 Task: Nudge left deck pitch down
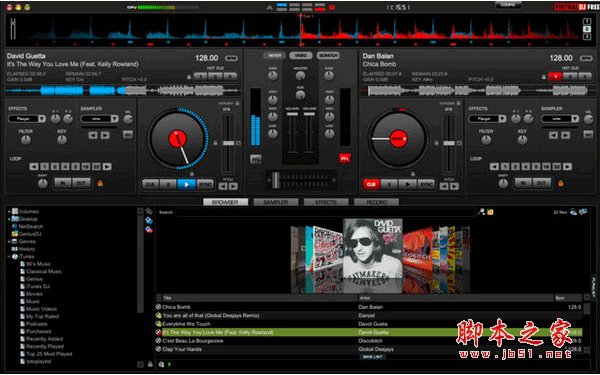click(223, 186)
